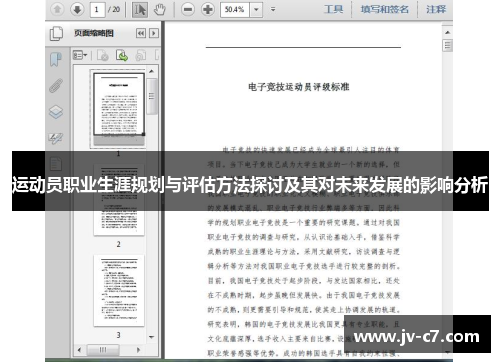Click the rotate pages thumbnail icon
This screenshot has height=362, width=500.
(141, 55)
